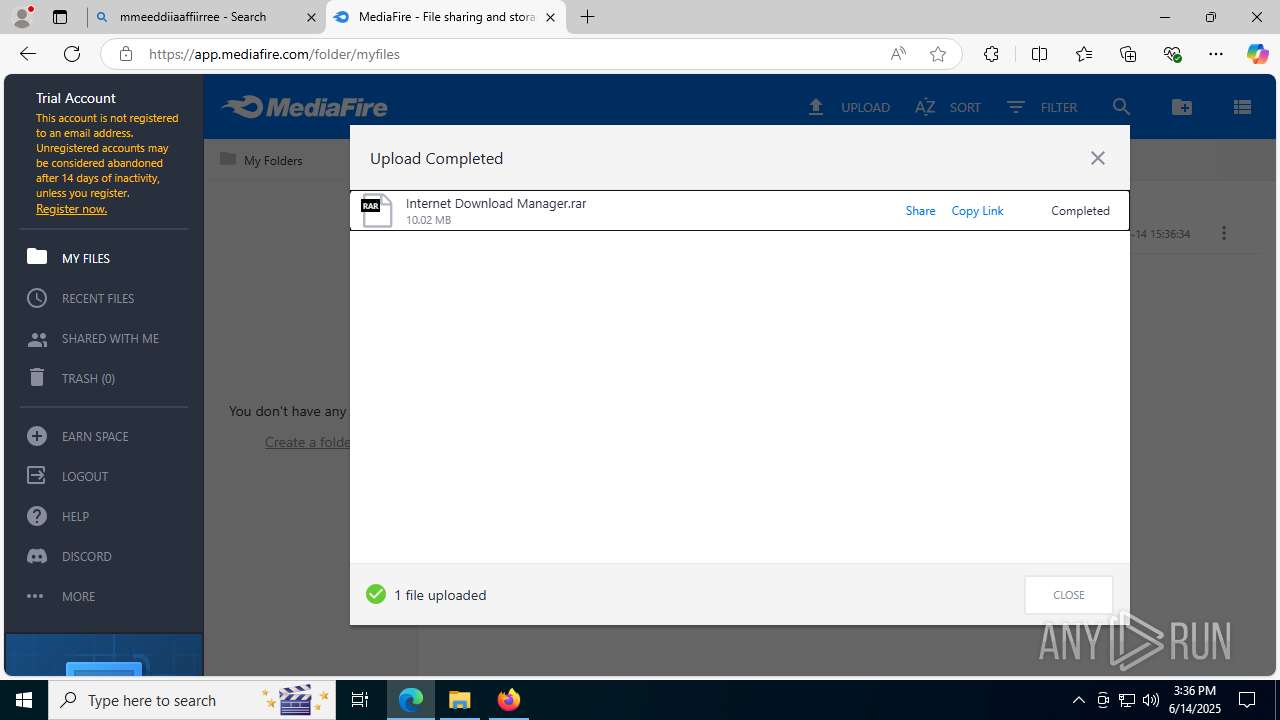Viewport: 1280px width, 720px height.
Task: Click the Register now link
Action: 71,209
